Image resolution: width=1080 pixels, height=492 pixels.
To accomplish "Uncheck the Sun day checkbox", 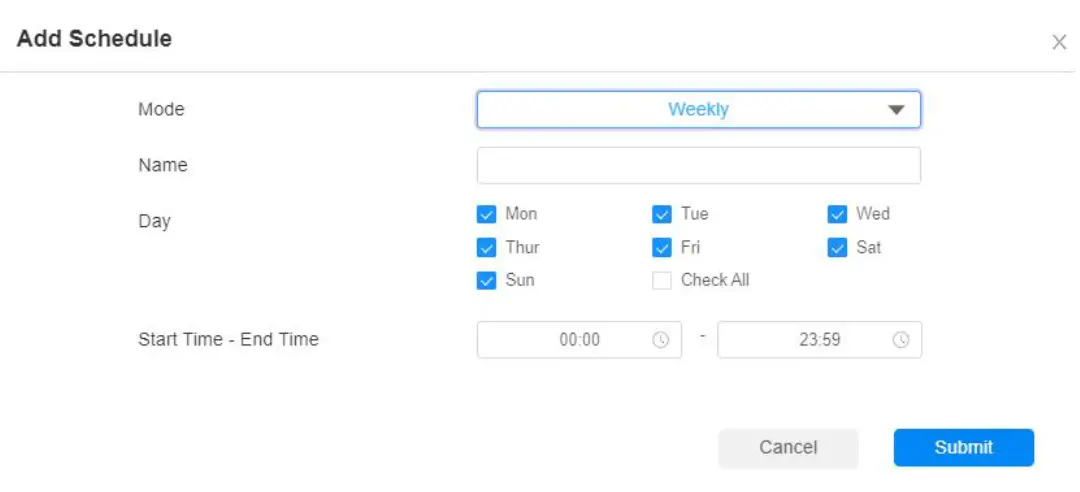I will pyautogui.click(x=487, y=281).
